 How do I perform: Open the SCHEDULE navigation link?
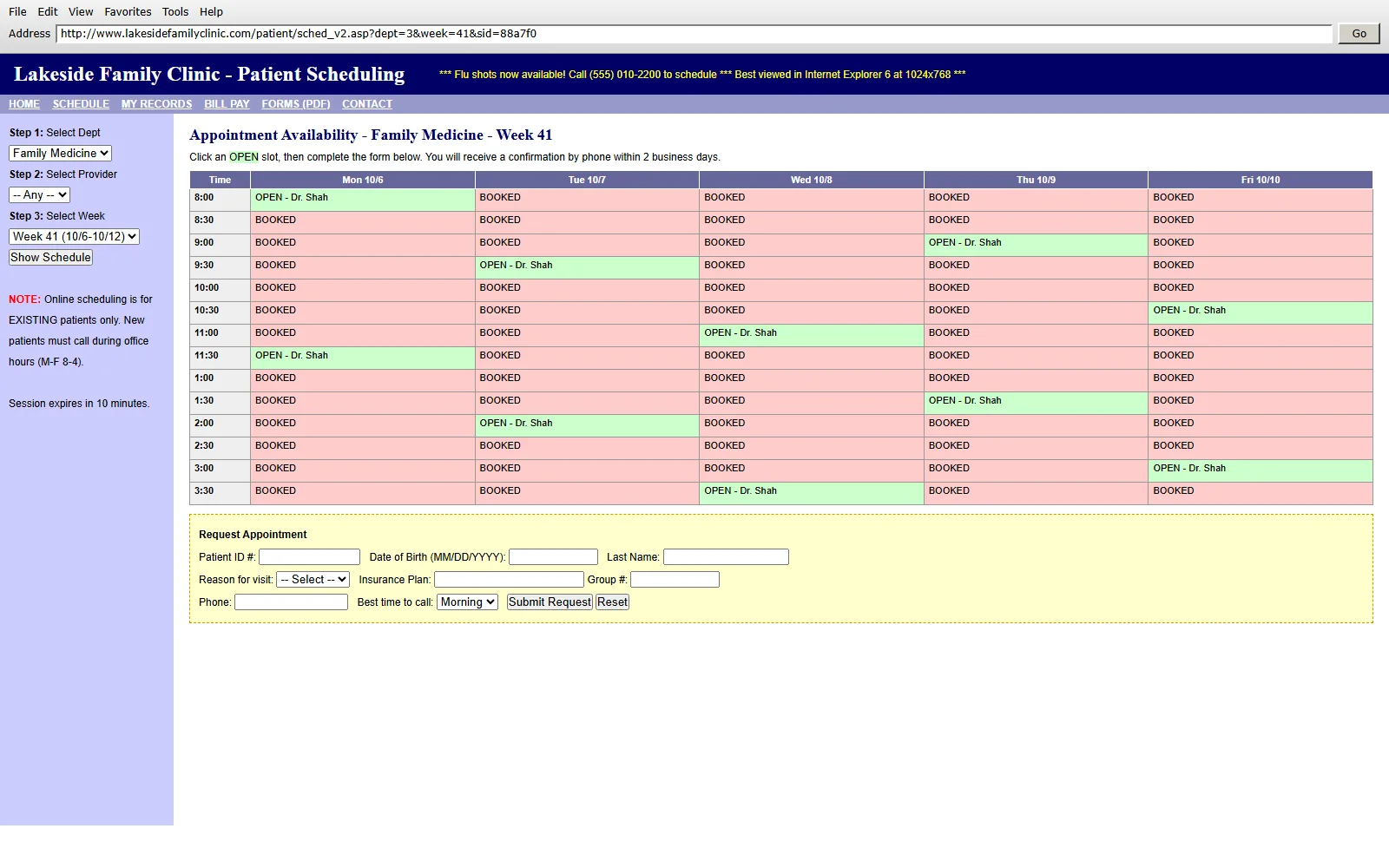[x=81, y=104]
